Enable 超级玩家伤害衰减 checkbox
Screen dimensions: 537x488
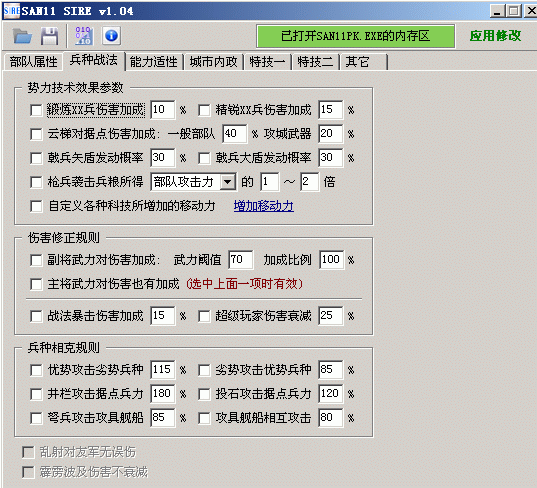[x=204, y=316]
